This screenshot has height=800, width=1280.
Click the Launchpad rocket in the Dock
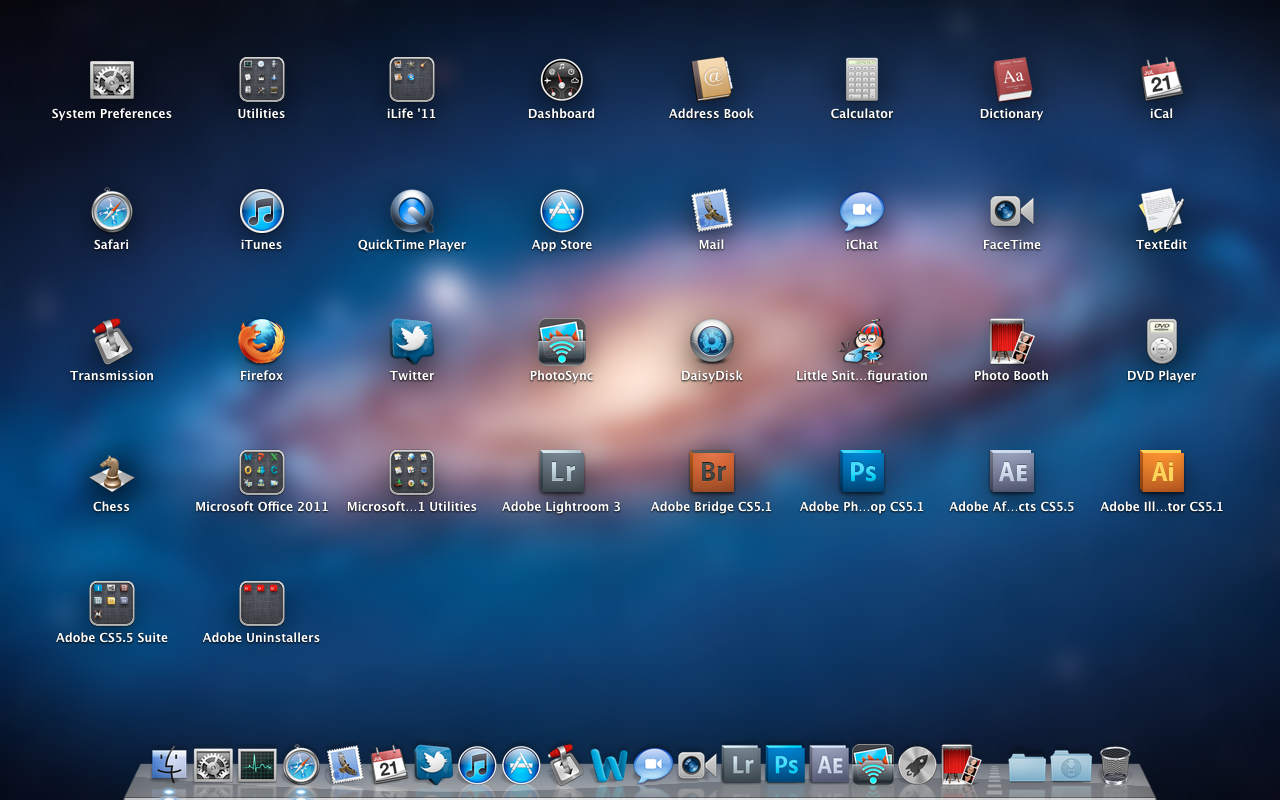tap(917, 766)
